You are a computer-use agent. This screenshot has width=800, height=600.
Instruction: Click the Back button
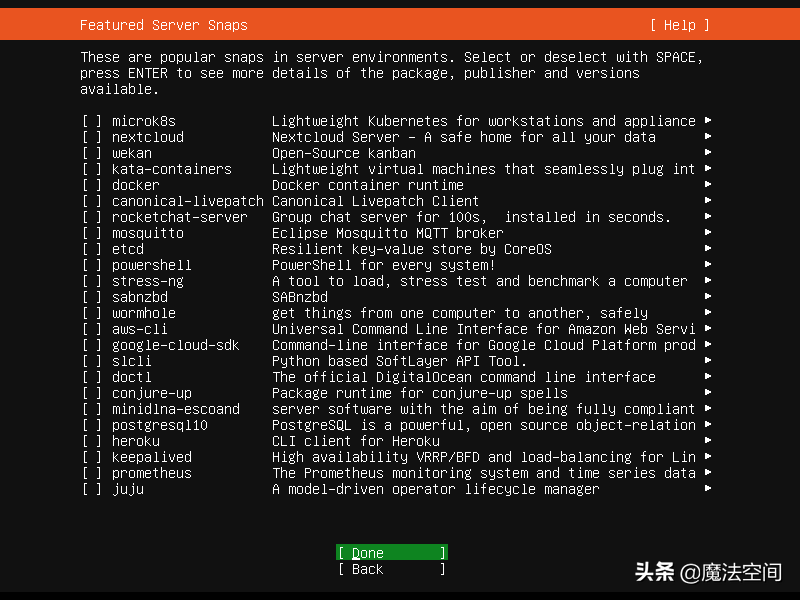tap(392, 569)
